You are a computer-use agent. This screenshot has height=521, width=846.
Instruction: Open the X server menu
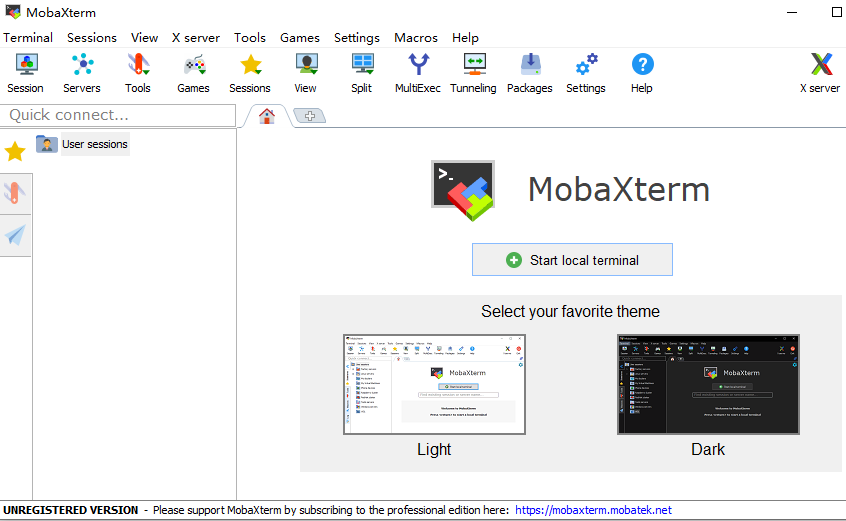coord(196,38)
